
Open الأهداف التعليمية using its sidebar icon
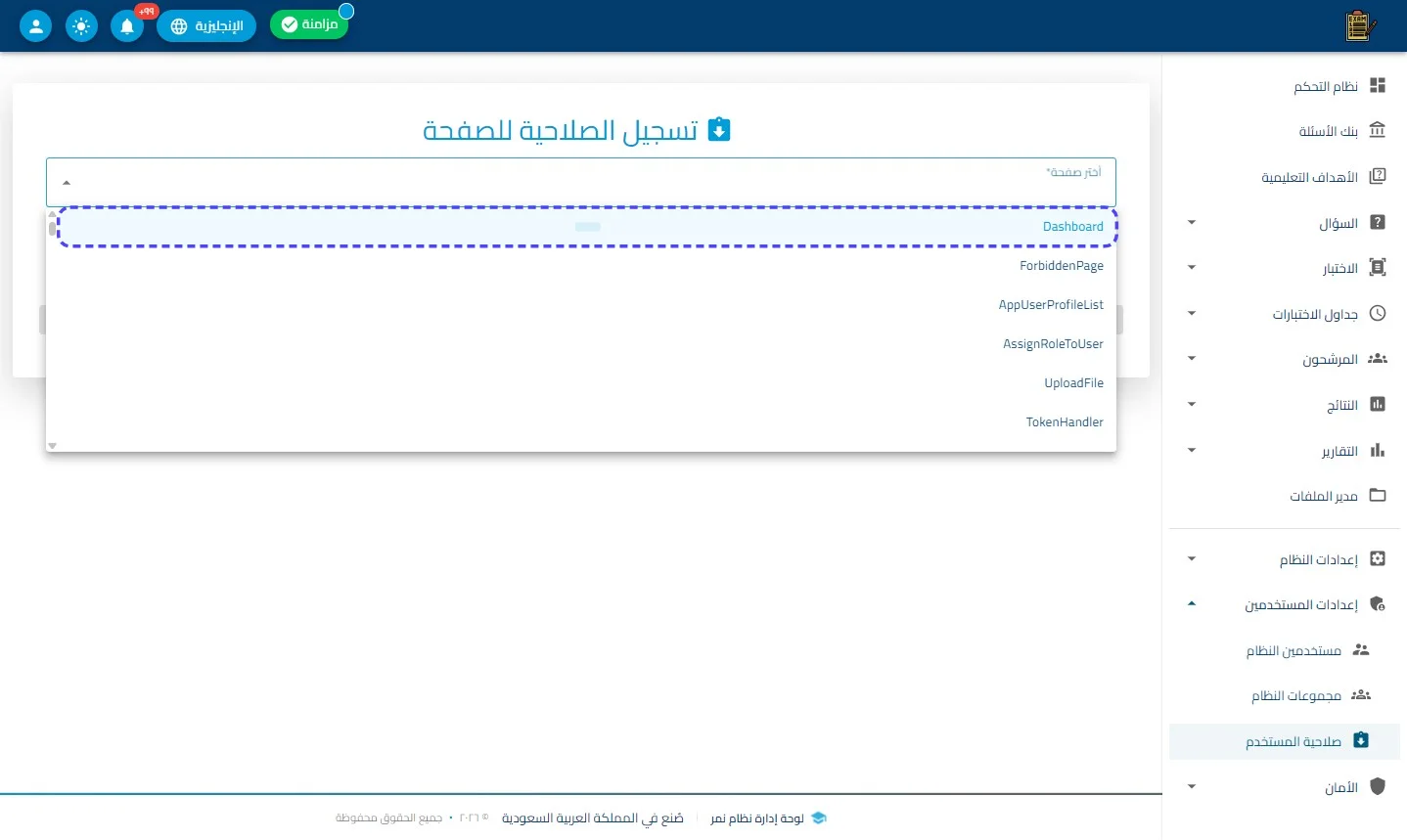(x=1378, y=177)
